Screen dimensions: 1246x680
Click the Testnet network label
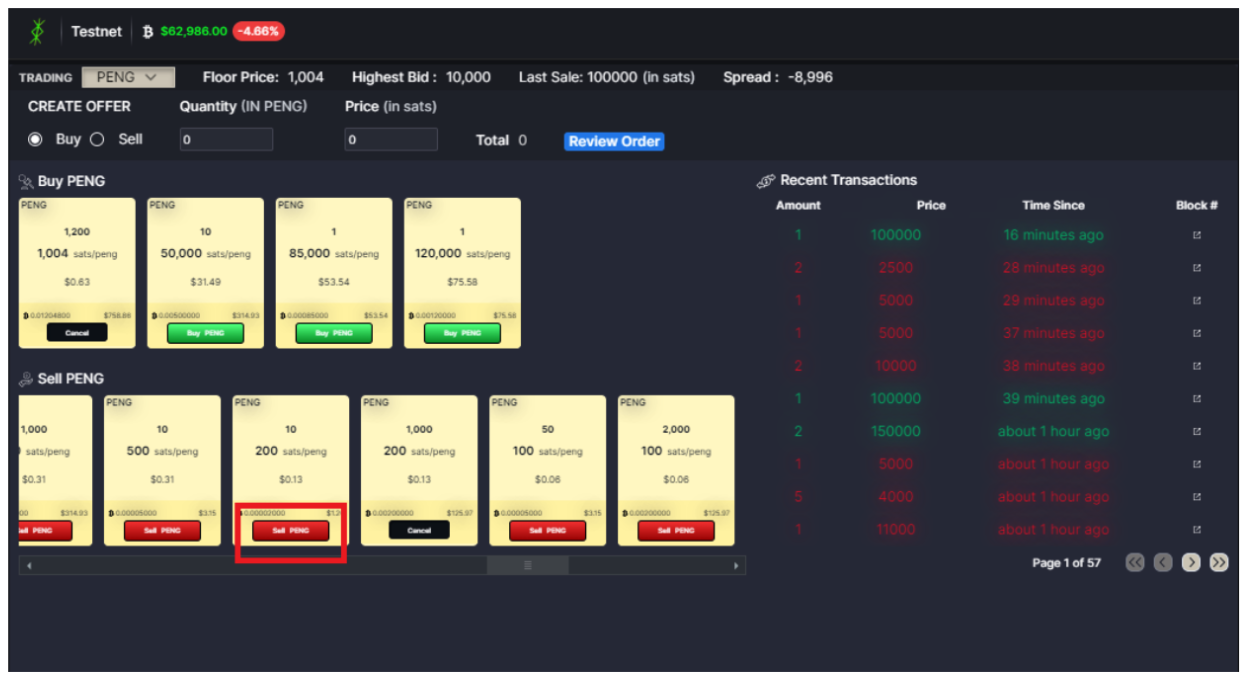[x=96, y=32]
